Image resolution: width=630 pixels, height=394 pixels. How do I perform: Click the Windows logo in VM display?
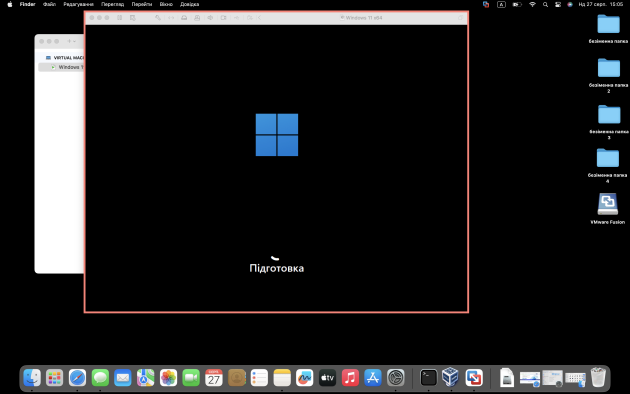[277, 135]
